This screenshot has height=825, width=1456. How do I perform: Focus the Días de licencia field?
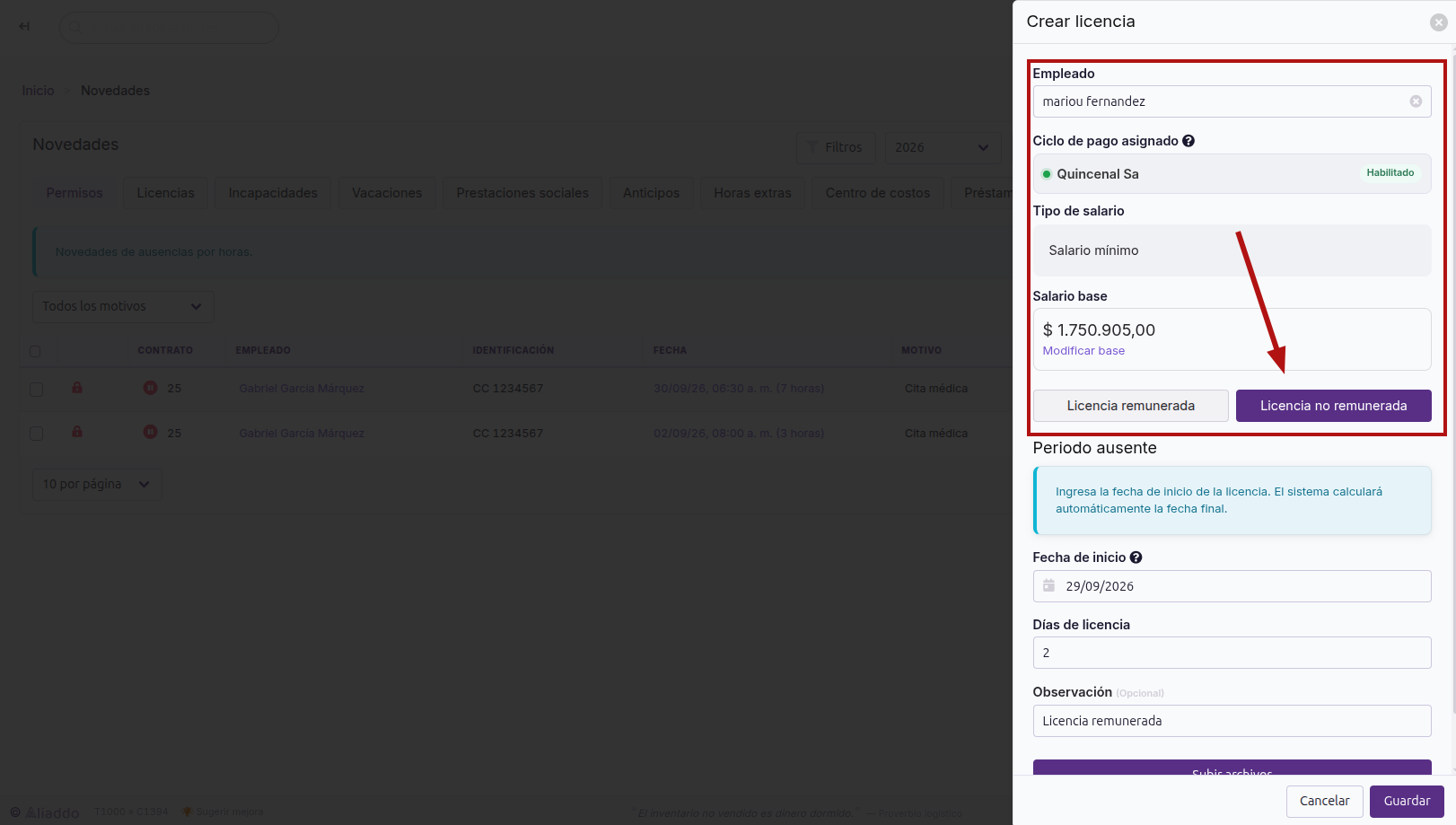pyautogui.click(x=1232, y=653)
